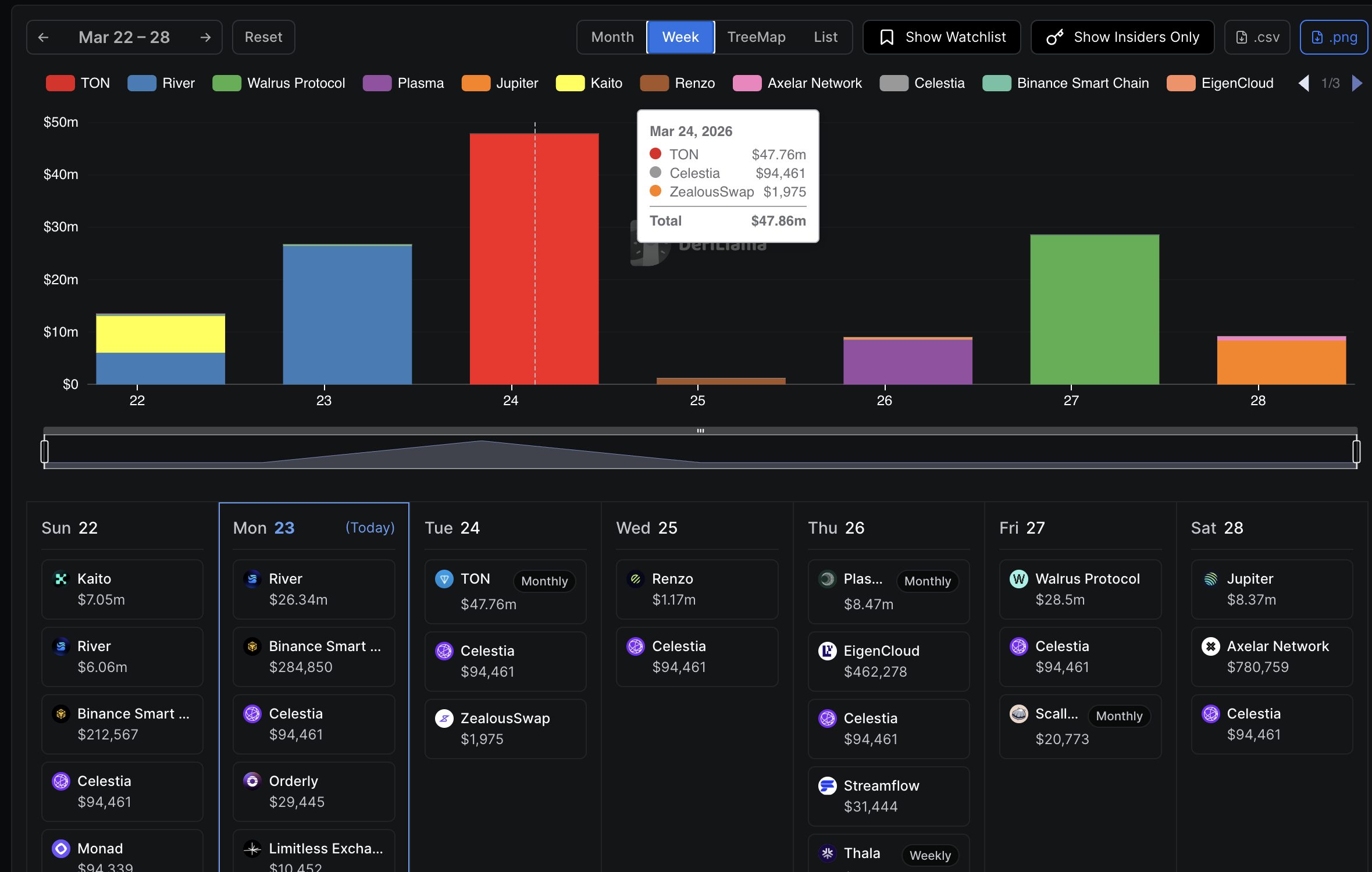This screenshot has width=1372, height=872.
Task: Switch to TreeMap view tab
Action: (x=756, y=37)
